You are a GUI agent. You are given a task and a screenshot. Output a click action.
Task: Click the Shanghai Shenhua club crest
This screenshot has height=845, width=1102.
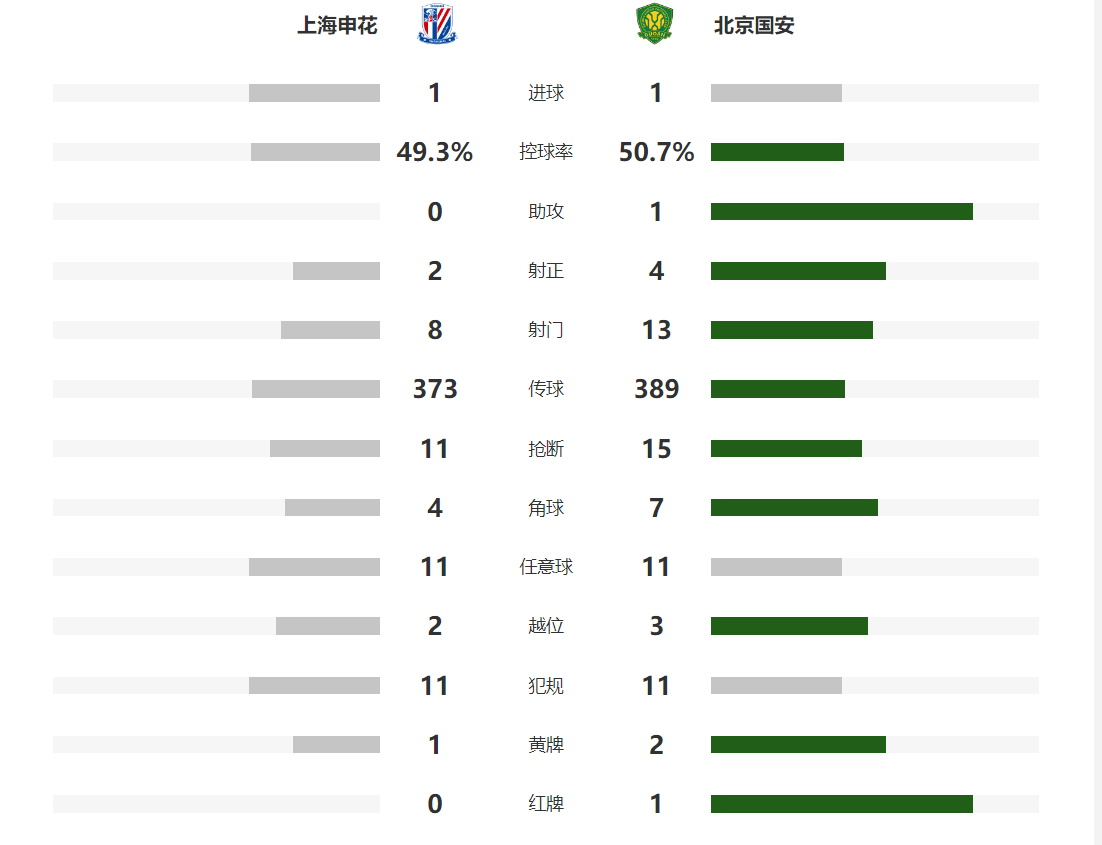pos(437,25)
